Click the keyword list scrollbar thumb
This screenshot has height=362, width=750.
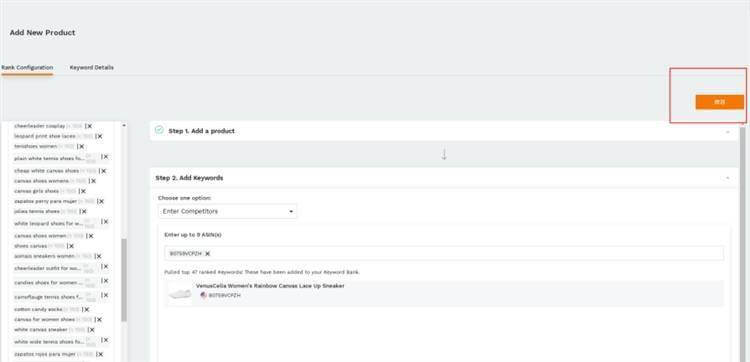click(124, 280)
